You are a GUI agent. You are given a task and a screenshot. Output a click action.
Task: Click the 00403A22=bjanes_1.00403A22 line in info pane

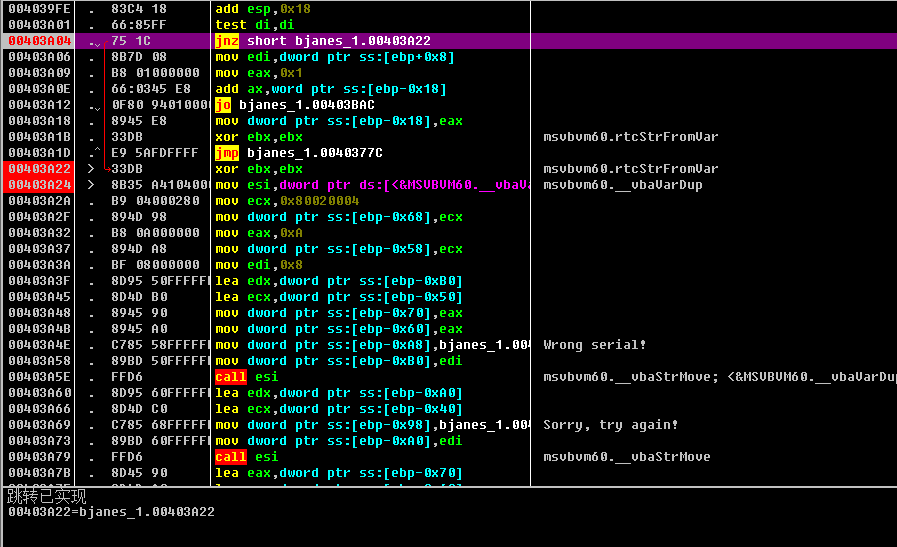110,512
